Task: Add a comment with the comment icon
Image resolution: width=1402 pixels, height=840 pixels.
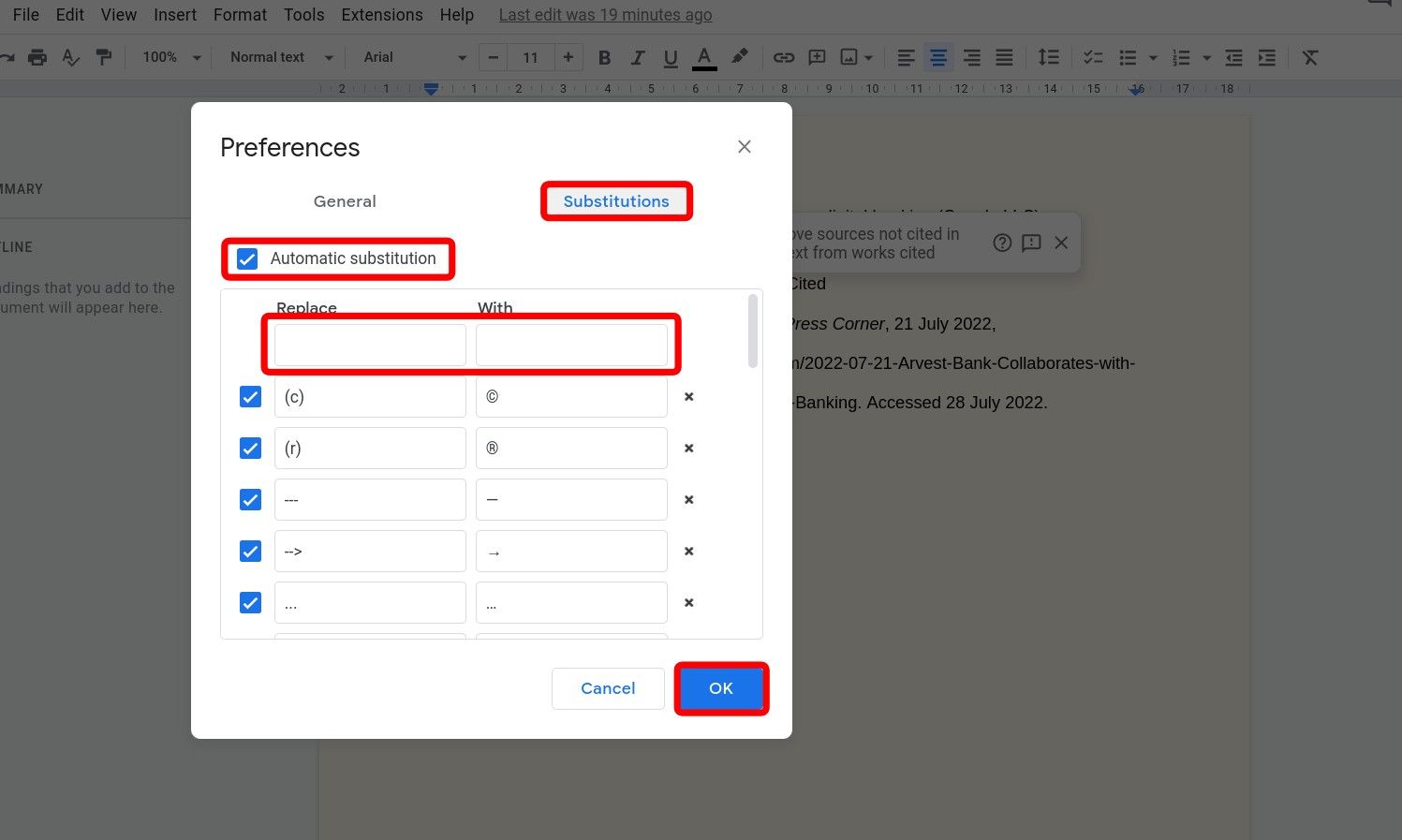Action: coord(817,57)
